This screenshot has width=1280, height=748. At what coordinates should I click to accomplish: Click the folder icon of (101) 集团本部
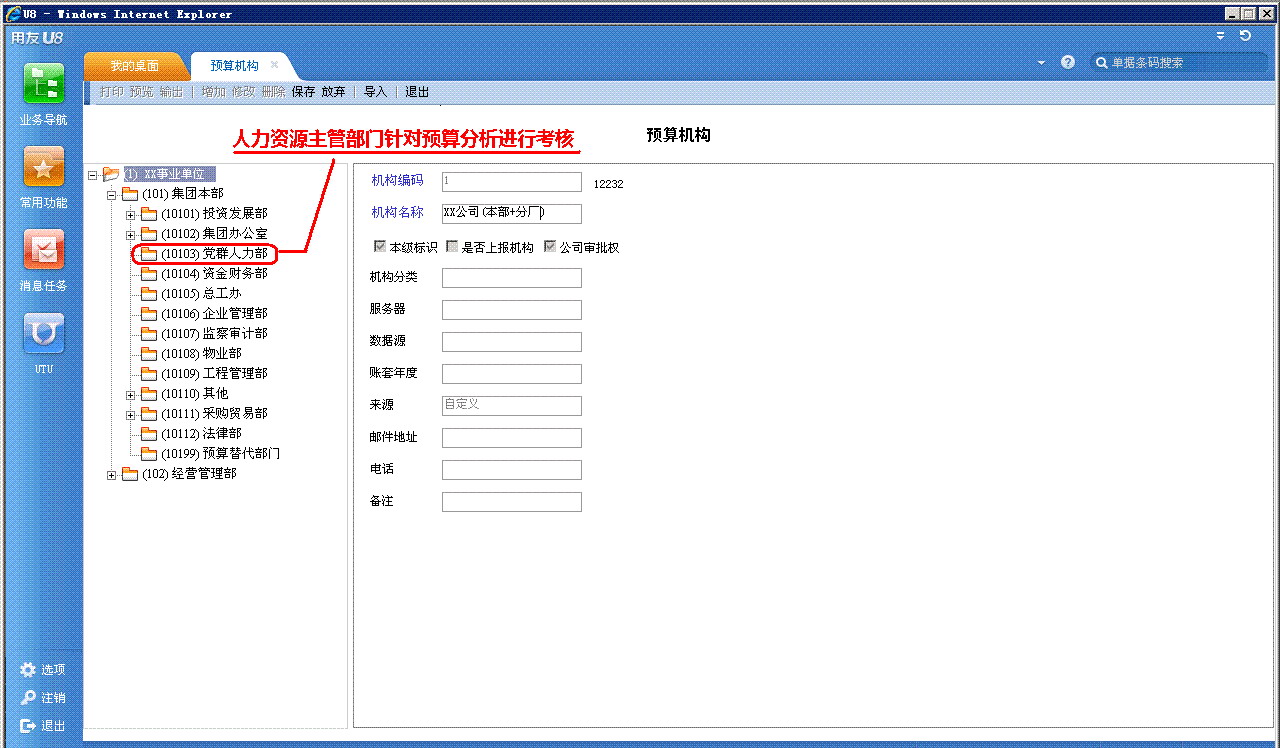click(x=130, y=194)
